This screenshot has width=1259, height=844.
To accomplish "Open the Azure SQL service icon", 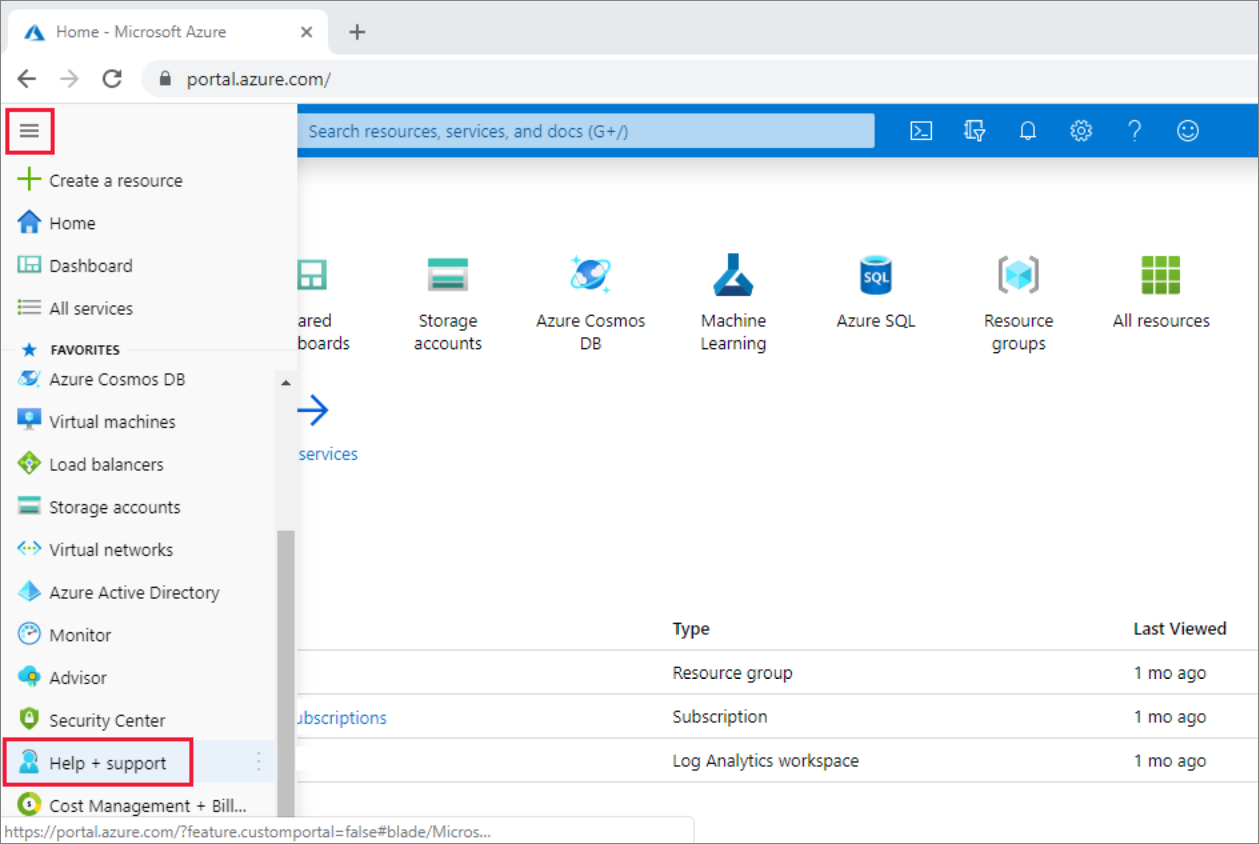I will tap(875, 275).
